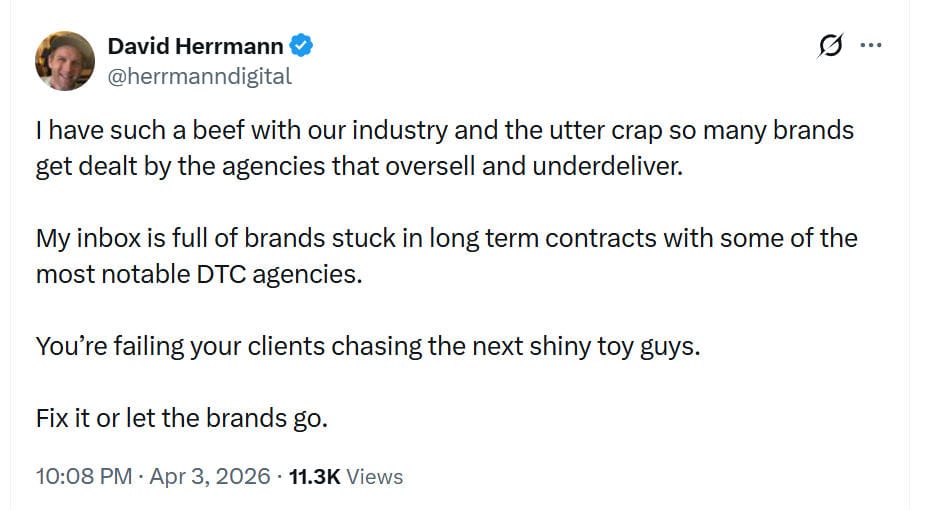Click the Apr 3, 2026 date
This screenshot has height=510, width=926.
[210, 477]
